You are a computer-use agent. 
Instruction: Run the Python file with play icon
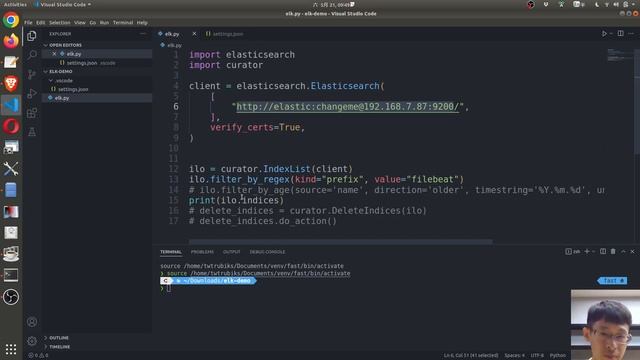[x=604, y=33]
